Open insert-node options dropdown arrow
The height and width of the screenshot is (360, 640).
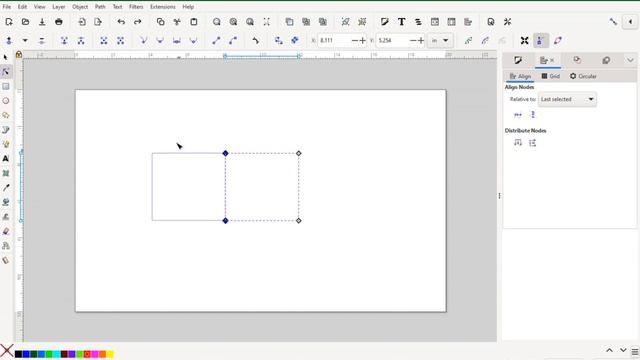[25, 40]
